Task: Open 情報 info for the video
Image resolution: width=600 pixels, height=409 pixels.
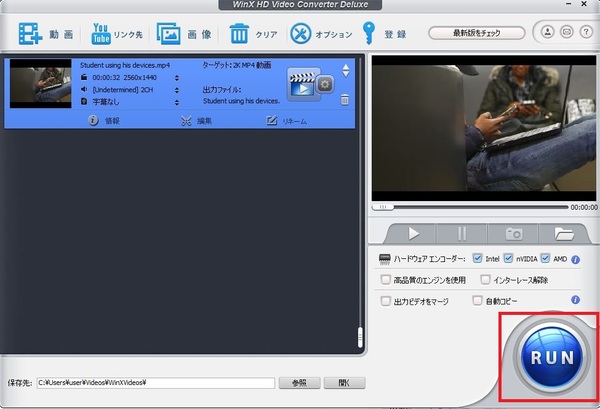Action: tap(104, 121)
